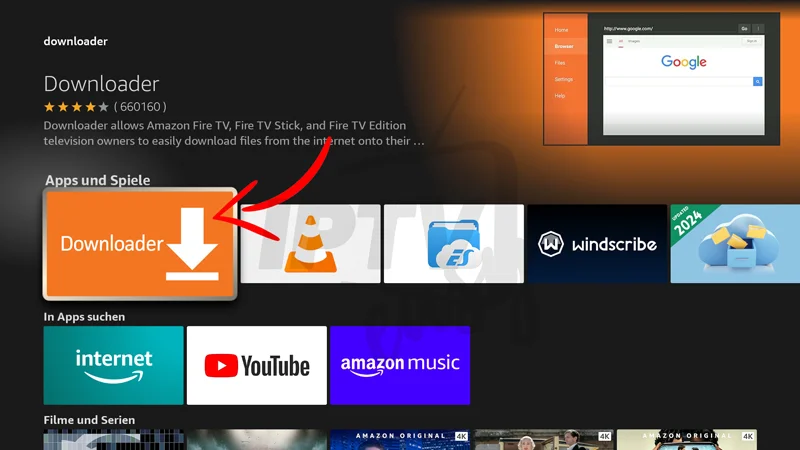Screen dimensions: 800x450
Task: Click the Downloader description text
Action: pos(234,133)
